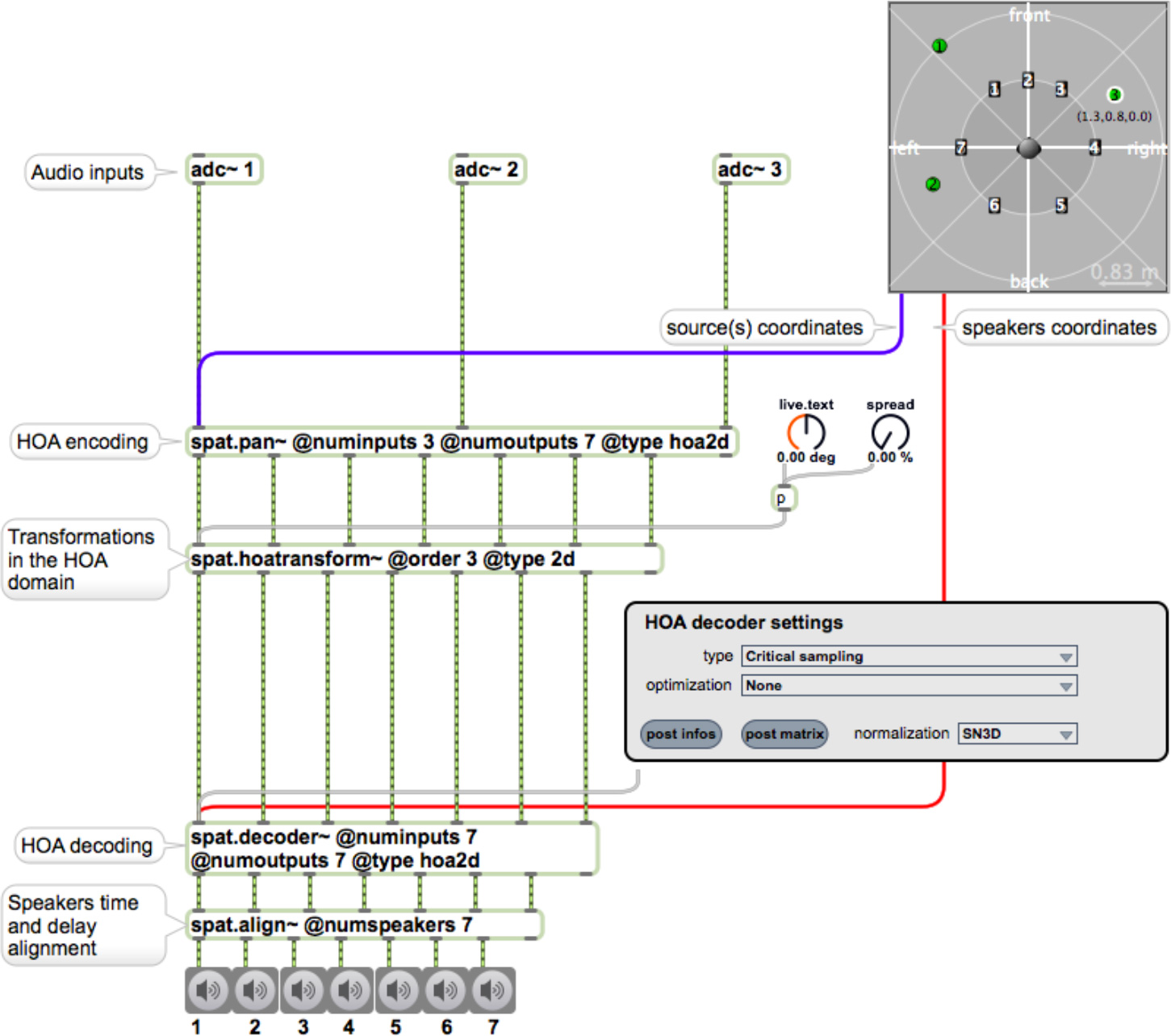This screenshot has height=1036, width=1171.
Task: Select the adc~ 2 object
Action: [x=487, y=169]
